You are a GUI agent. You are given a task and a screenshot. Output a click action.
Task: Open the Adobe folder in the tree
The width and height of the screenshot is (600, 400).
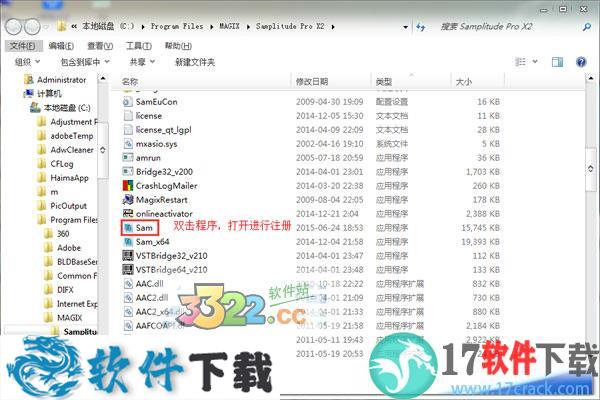[69, 248]
